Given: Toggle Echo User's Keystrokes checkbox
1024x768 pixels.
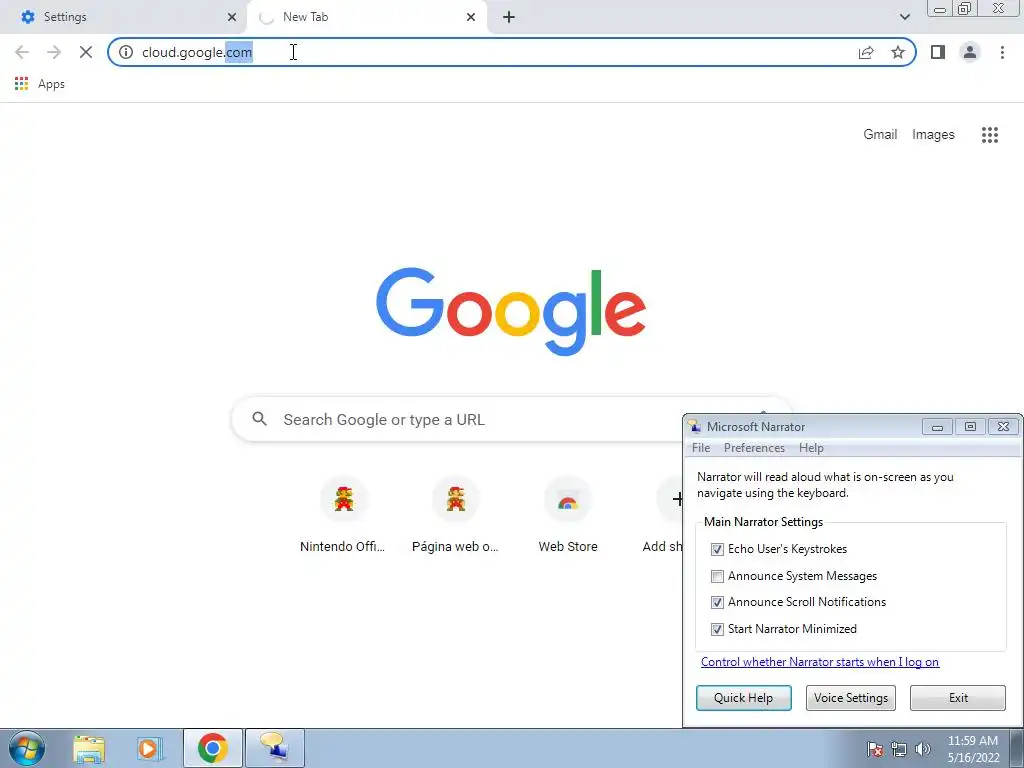Looking at the screenshot, I should point(717,549).
